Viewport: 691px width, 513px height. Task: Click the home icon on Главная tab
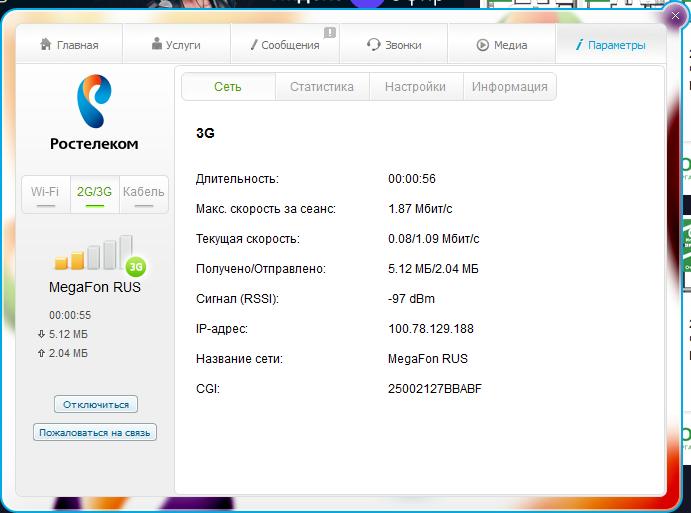(45, 45)
